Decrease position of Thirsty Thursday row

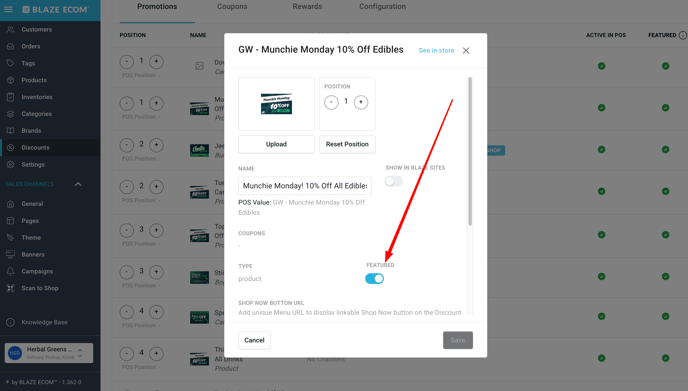127,354
